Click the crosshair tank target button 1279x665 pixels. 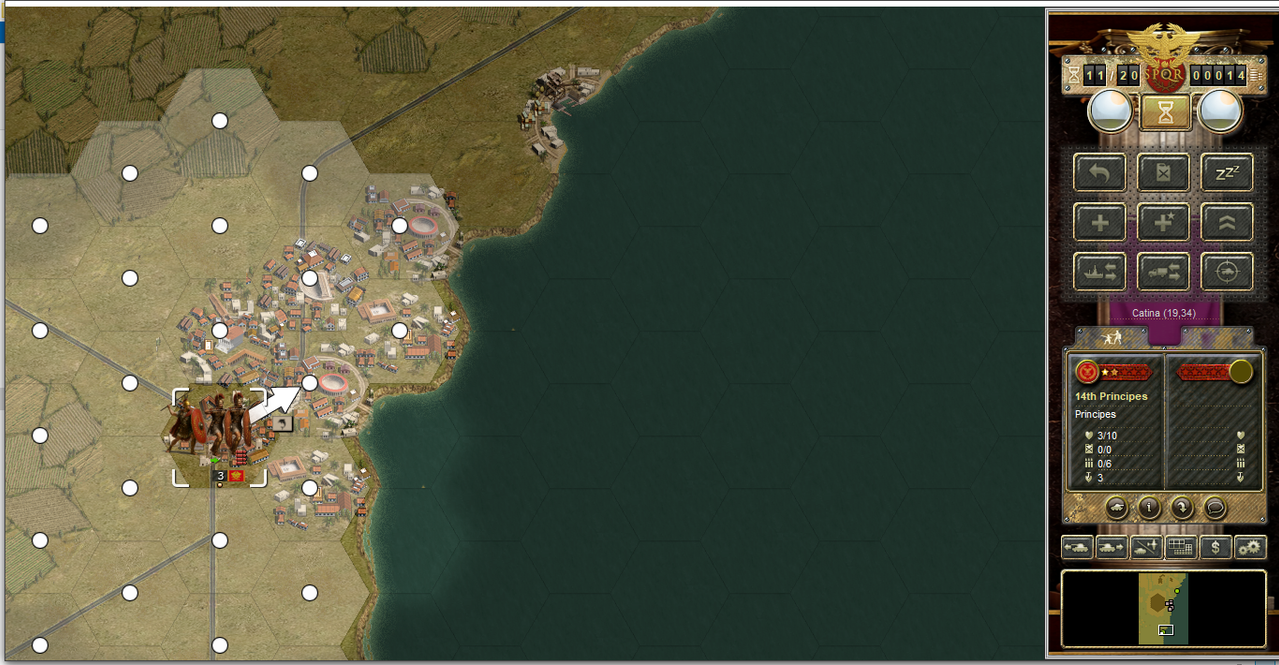tap(1227, 271)
